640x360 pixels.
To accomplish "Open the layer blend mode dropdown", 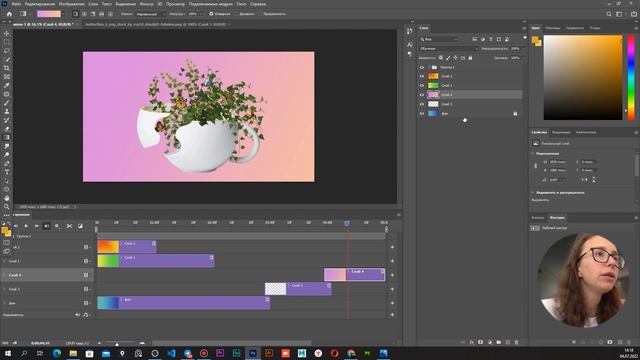I will click(x=448, y=49).
